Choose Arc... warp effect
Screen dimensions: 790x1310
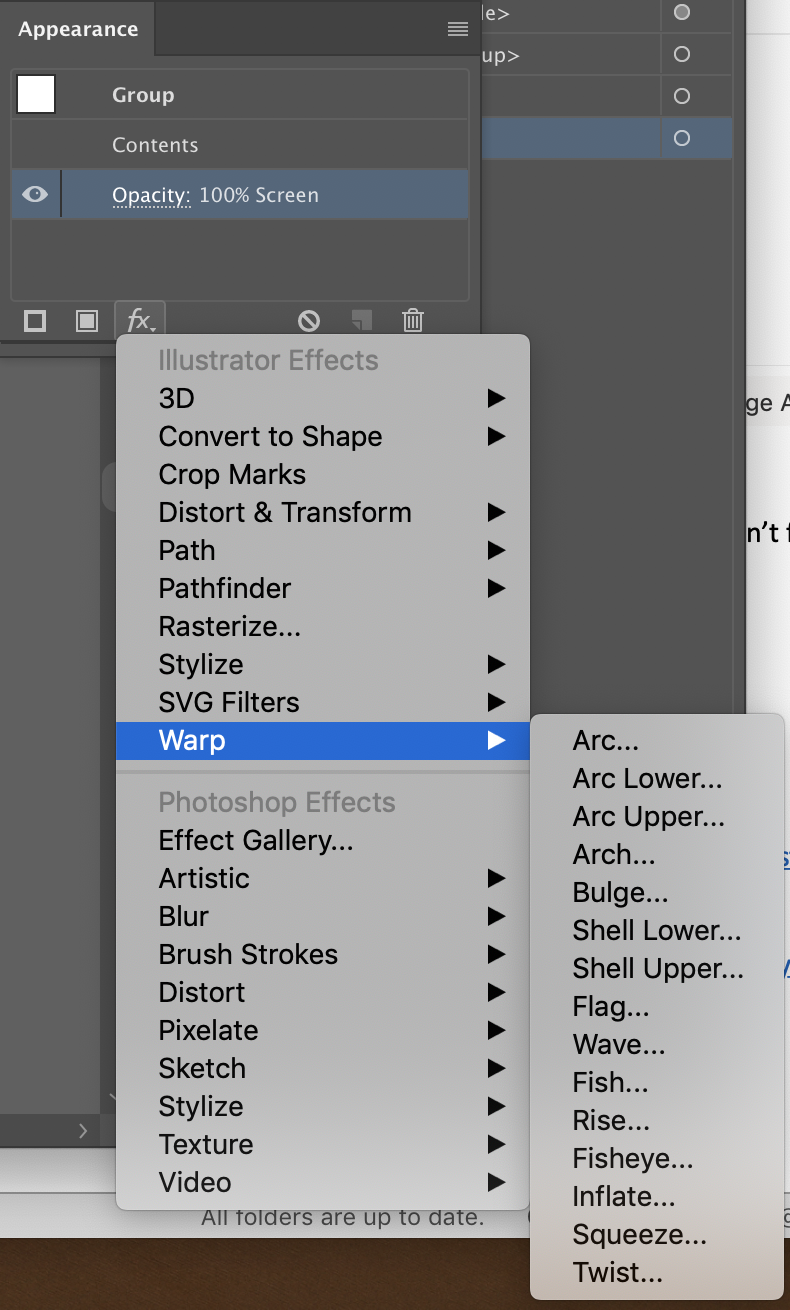[657, 740]
